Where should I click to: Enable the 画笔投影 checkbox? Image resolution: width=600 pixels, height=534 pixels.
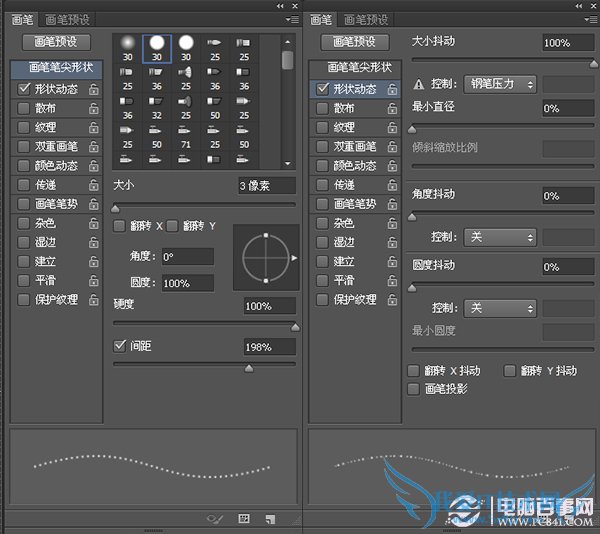click(414, 388)
